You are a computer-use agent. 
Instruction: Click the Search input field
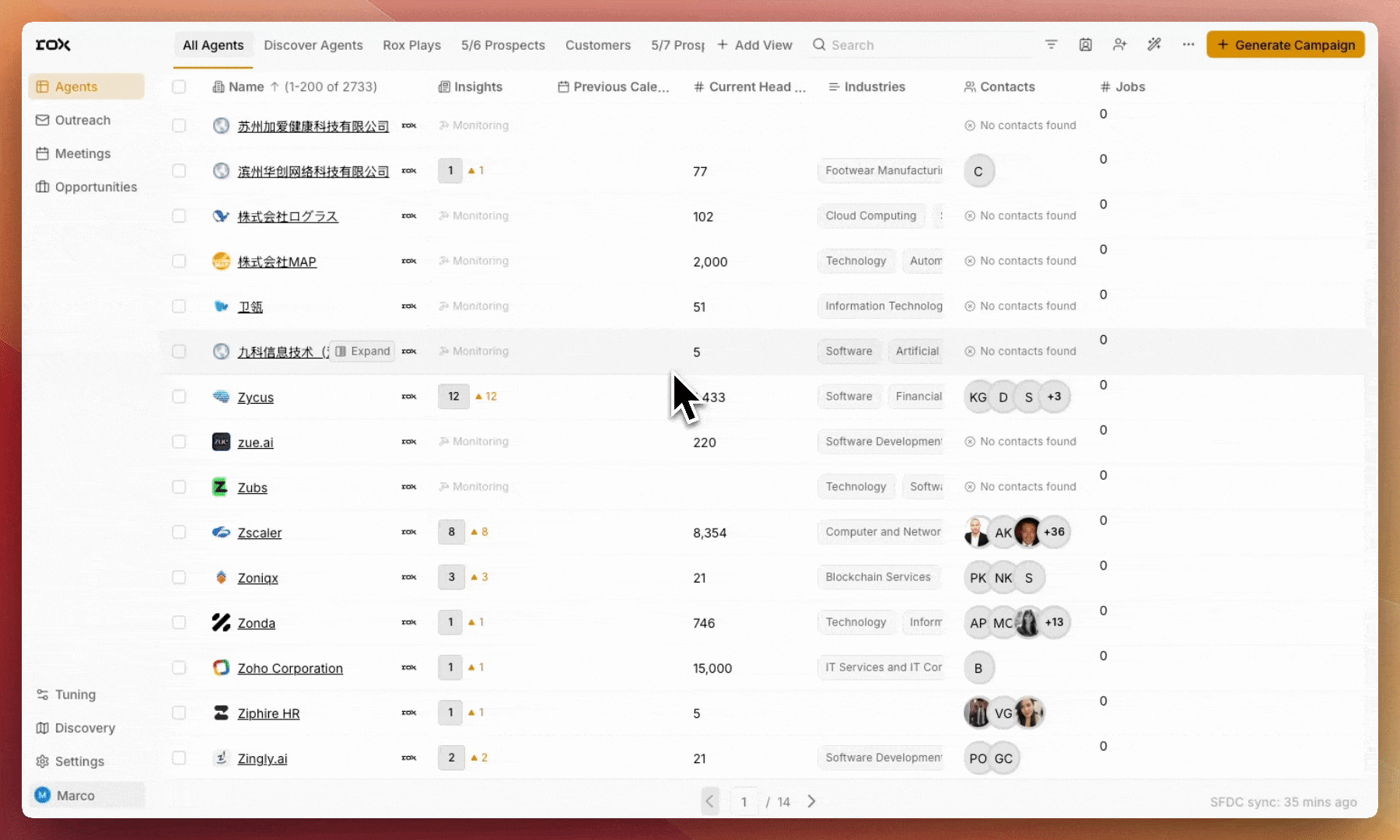tap(918, 45)
